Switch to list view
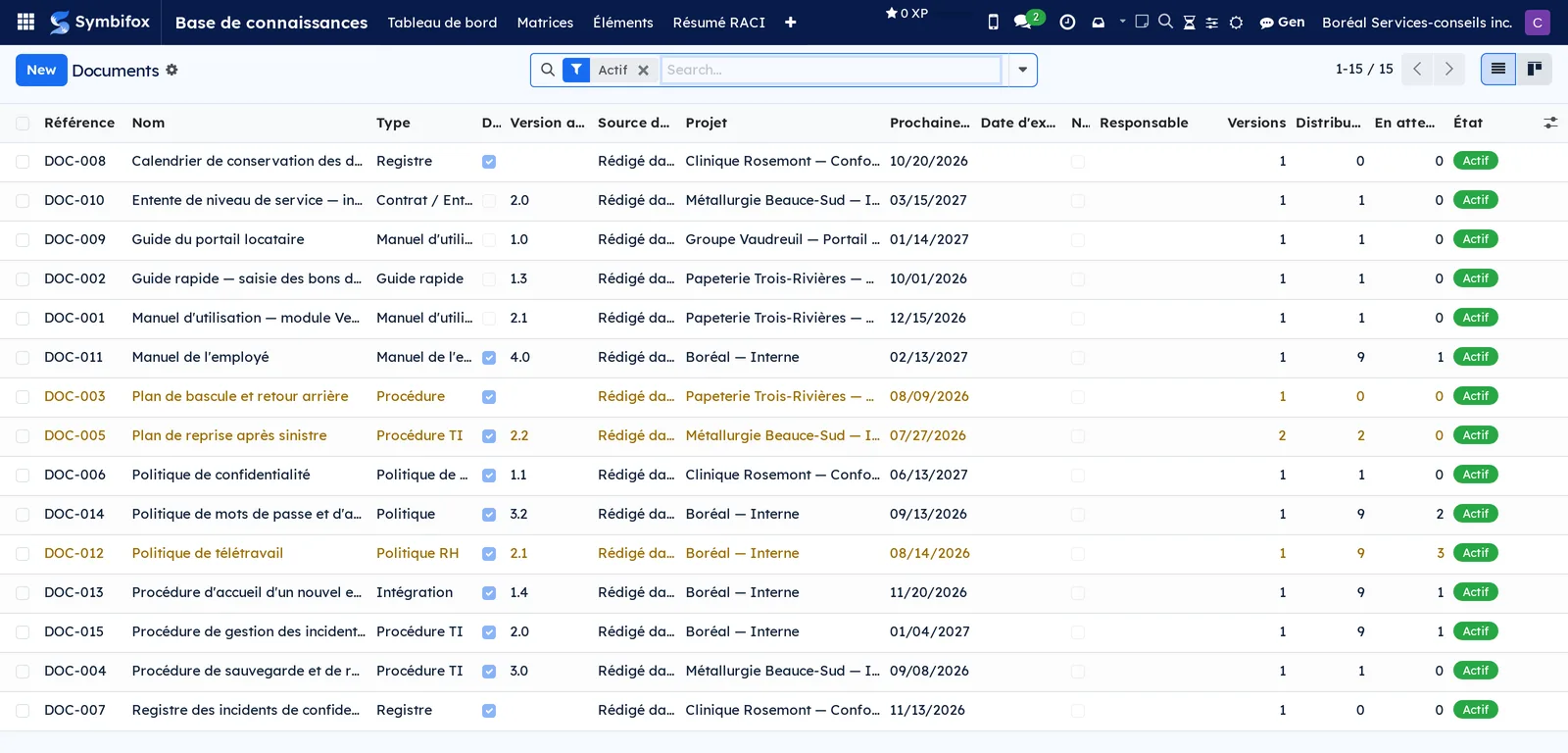1568x753 pixels. 1498,69
